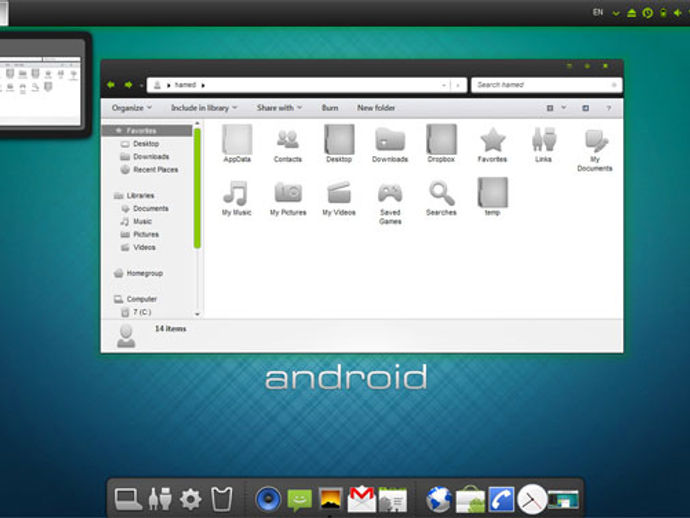690x518 pixels.
Task: Launch the phone dialer app in dock
Action: click(501, 500)
